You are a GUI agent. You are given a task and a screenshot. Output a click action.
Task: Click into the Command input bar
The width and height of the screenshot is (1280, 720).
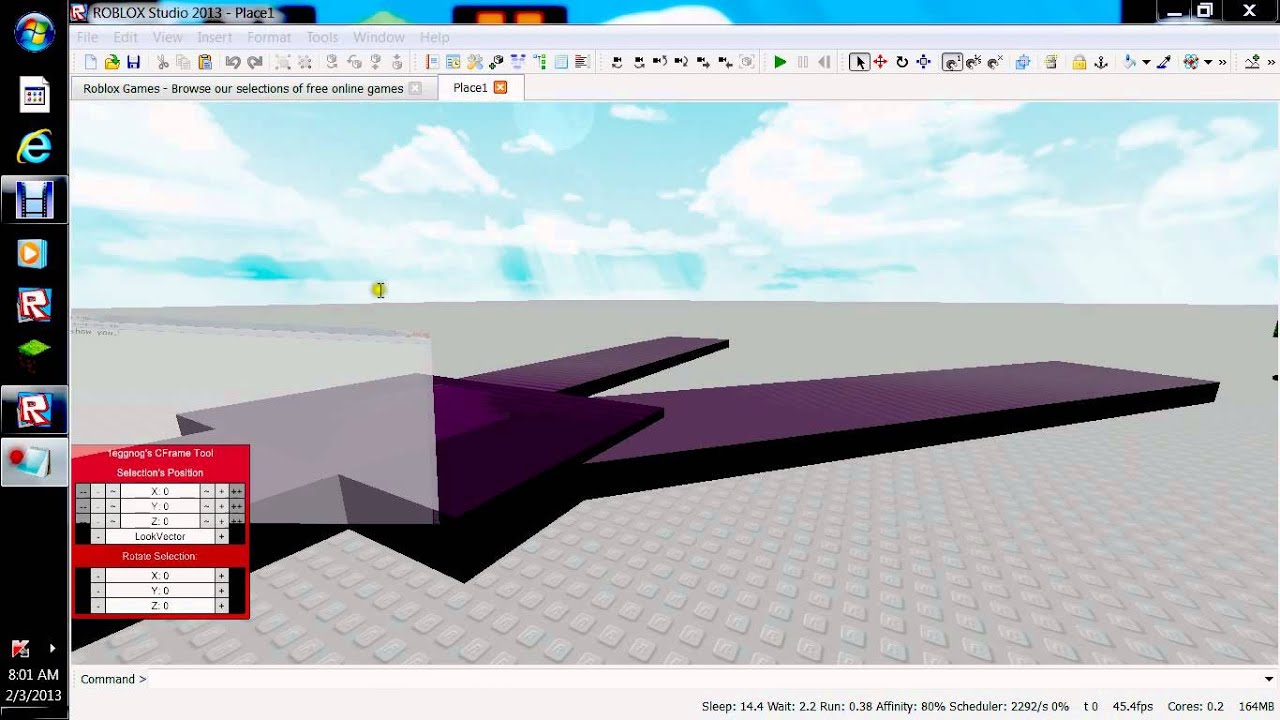705,679
